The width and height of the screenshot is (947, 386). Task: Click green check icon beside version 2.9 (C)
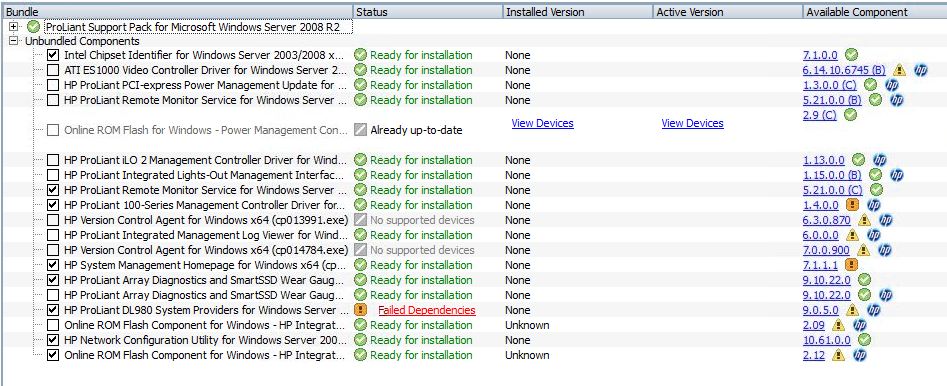[x=850, y=115]
